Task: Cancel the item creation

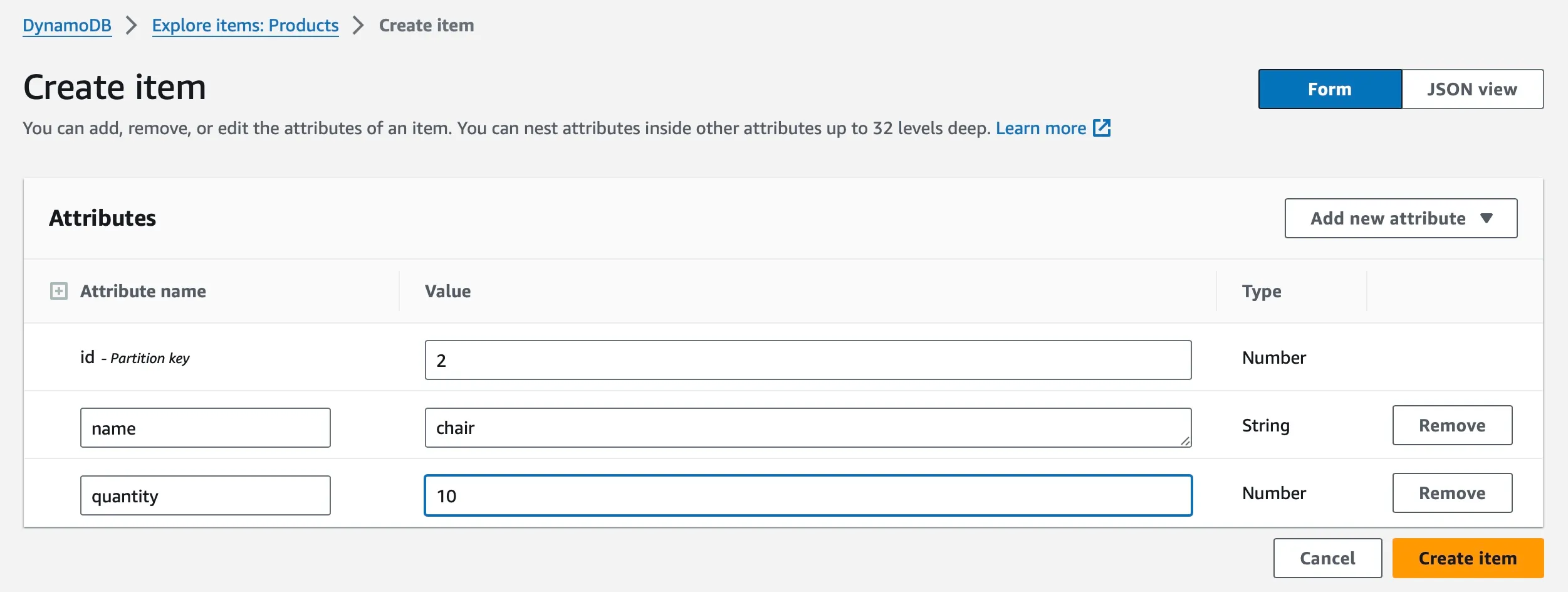Action: 1327,558
